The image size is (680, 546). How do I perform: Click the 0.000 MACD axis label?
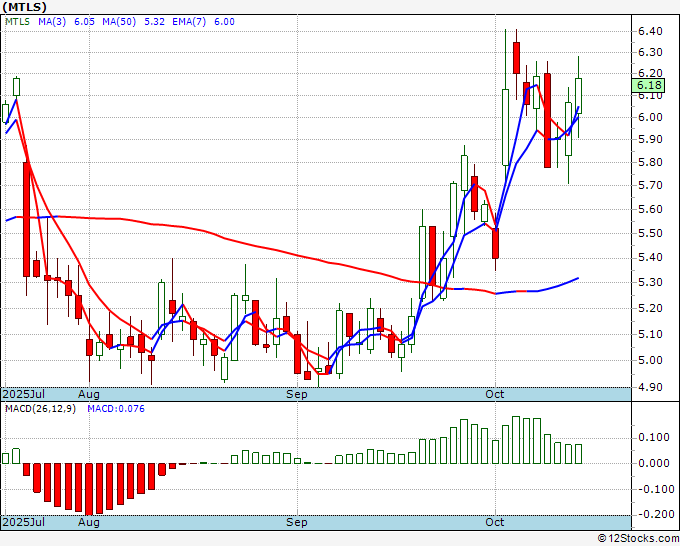click(654, 463)
